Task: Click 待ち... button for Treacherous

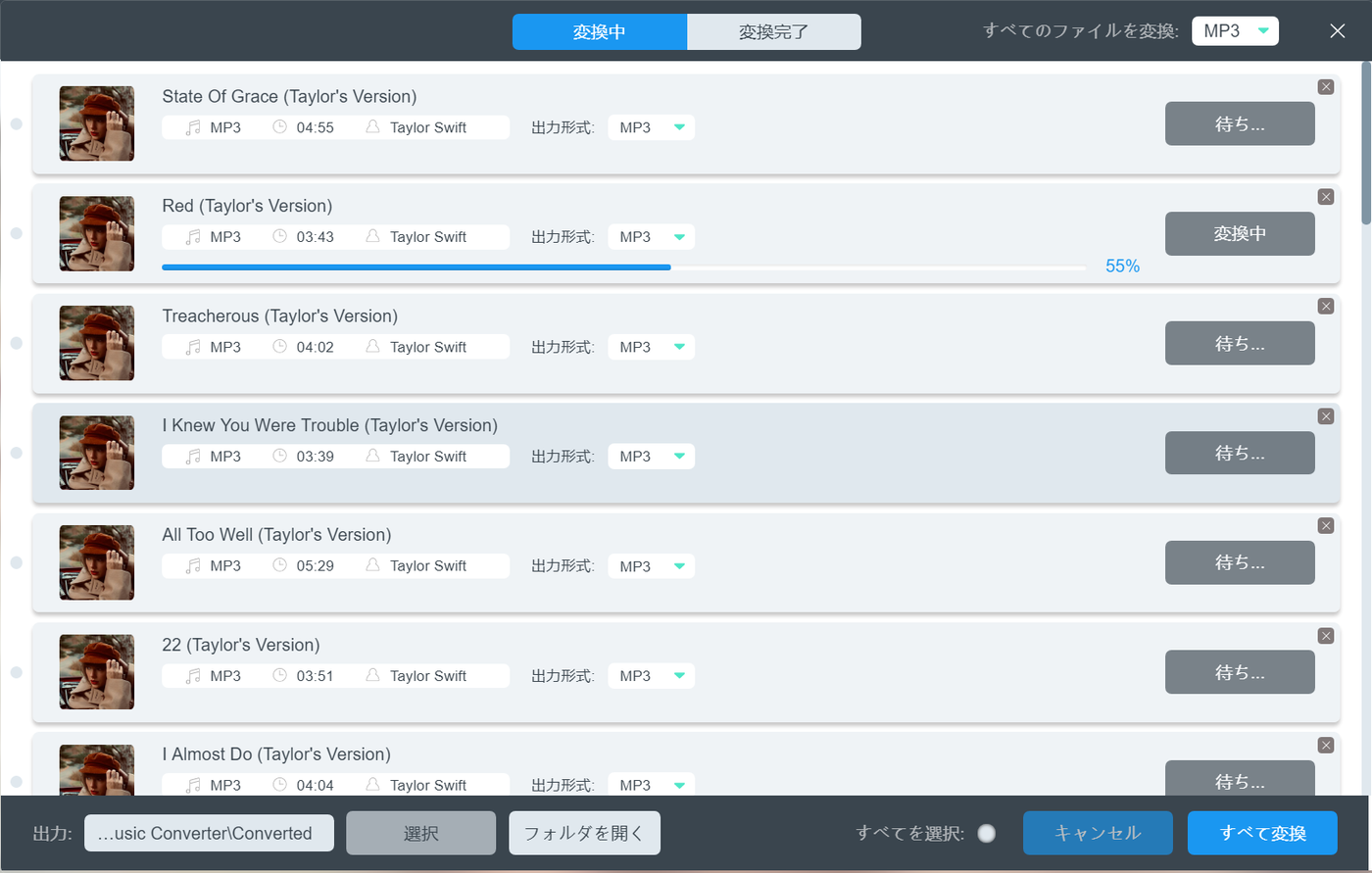Action: (x=1240, y=344)
